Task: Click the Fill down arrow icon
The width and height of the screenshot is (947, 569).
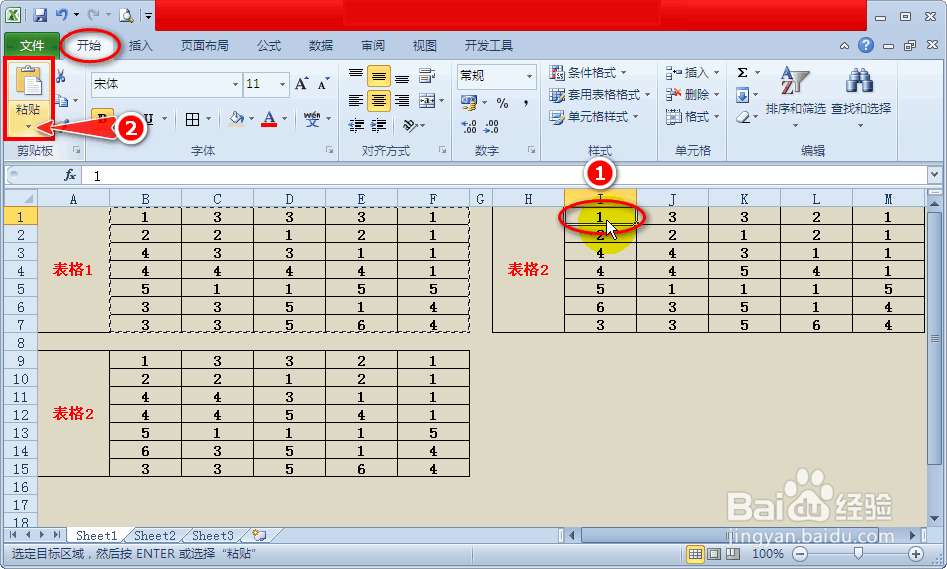Action: pyautogui.click(x=742, y=95)
